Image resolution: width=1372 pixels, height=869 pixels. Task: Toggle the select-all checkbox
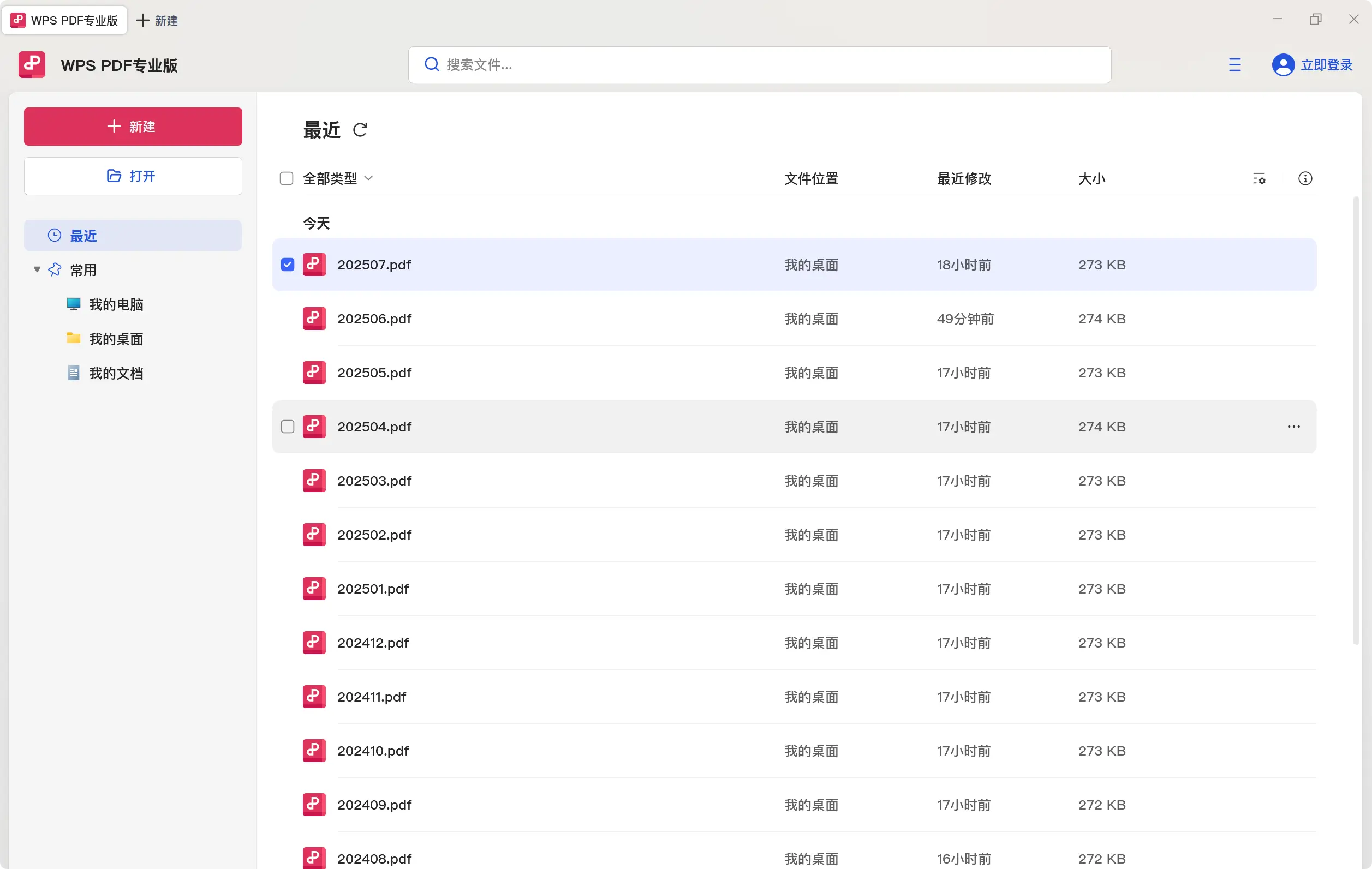[x=287, y=178]
